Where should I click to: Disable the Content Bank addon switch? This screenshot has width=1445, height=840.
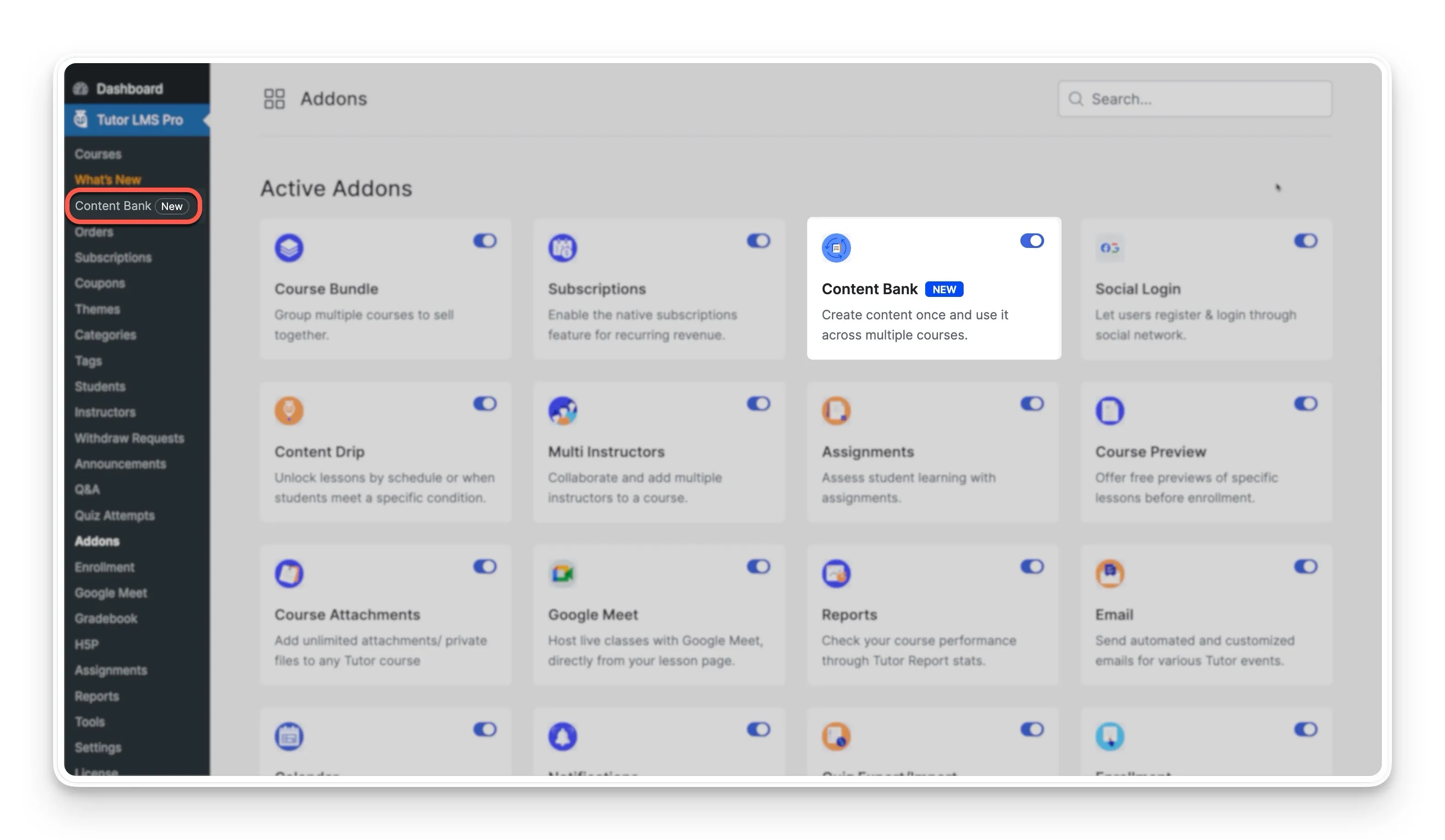pos(1031,241)
